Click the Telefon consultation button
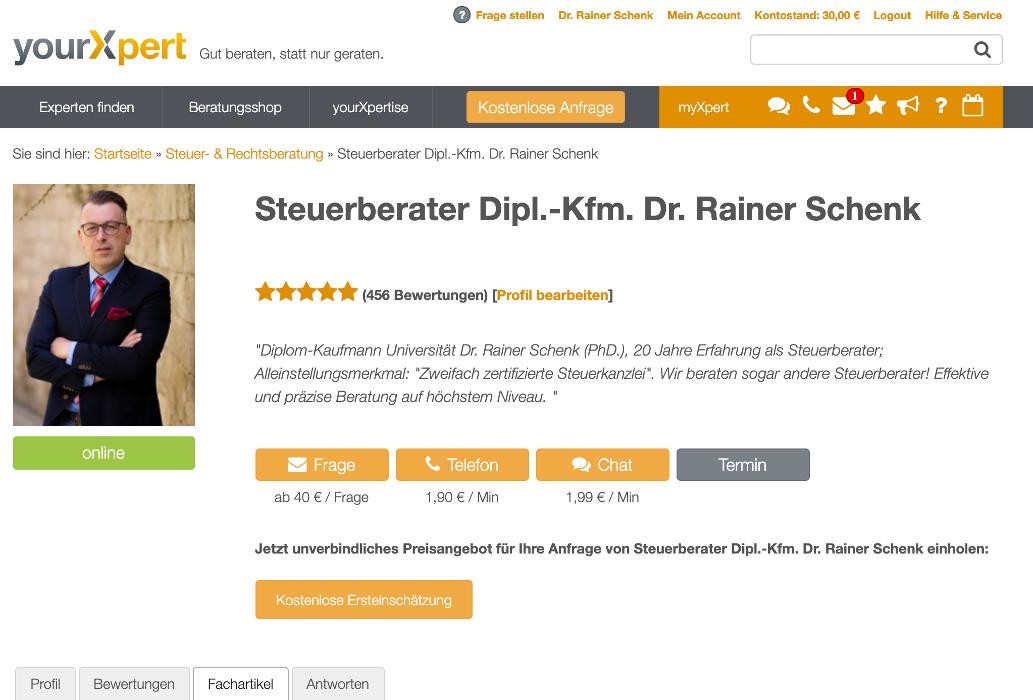Image resolution: width=1033 pixels, height=700 pixels. pyautogui.click(x=462, y=465)
